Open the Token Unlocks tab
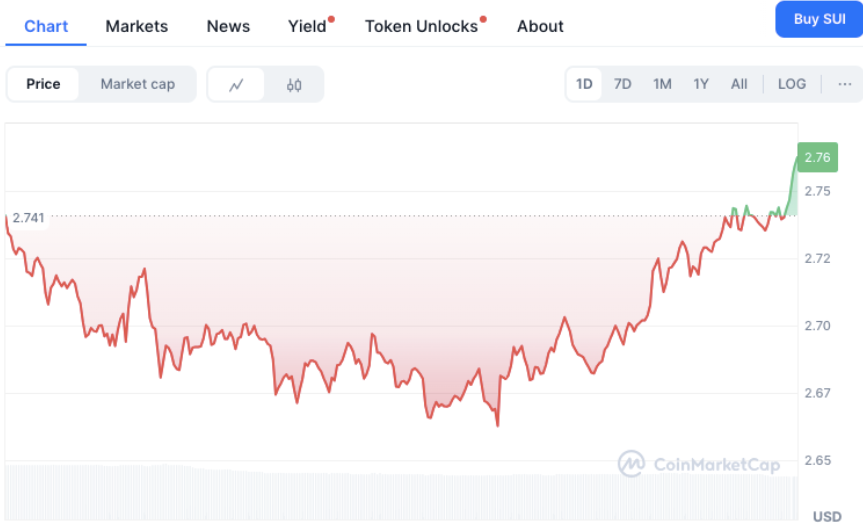Viewport: 863px width, 523px height. (x=421, y=26)
